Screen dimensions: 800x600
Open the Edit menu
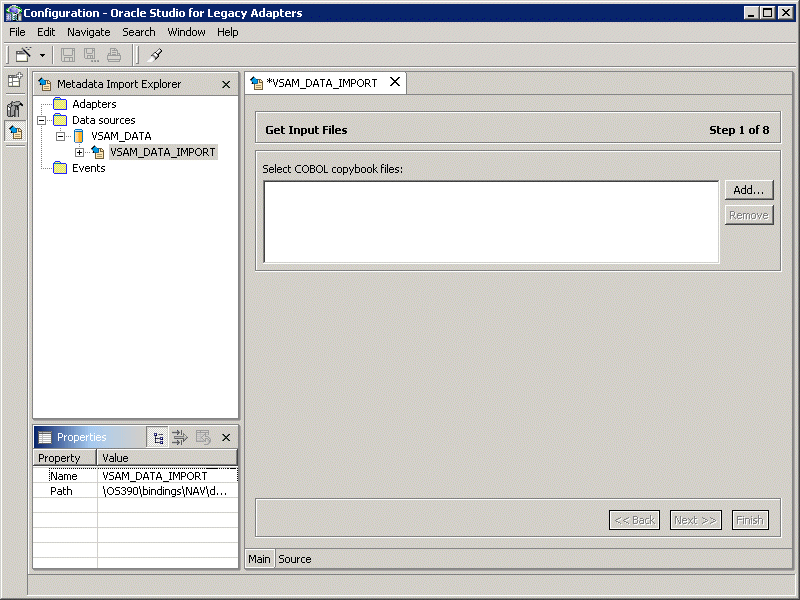[46, 32]
